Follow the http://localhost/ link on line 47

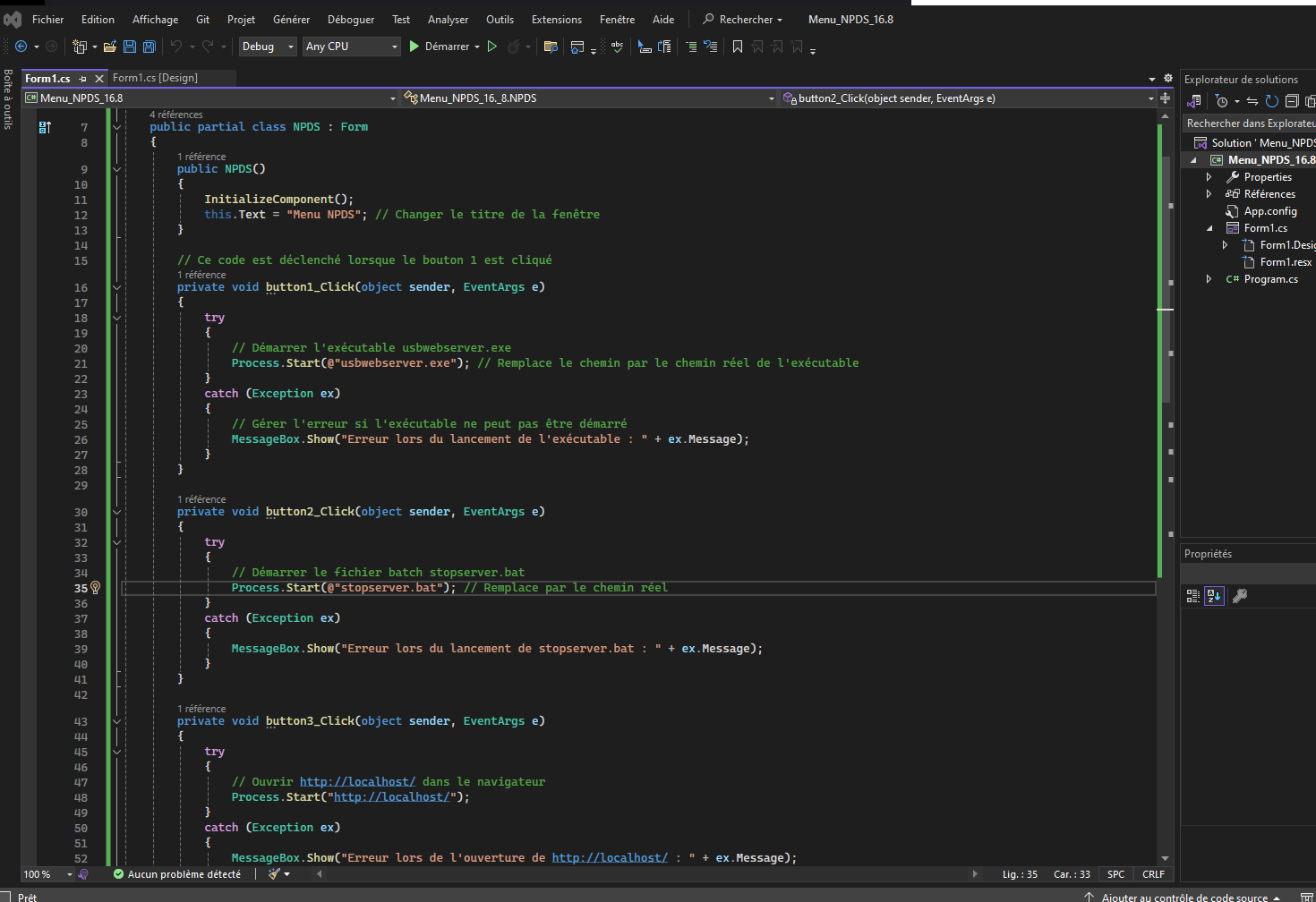[x=357, y=782]
